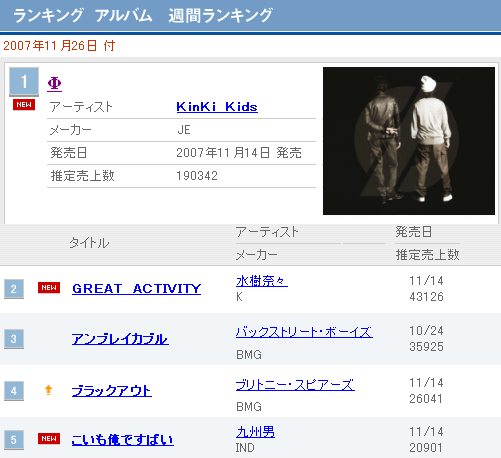Click the メーカー column header in the list
Image resolution: width=501 pixels, height=458 pixels.
[257, 255]
